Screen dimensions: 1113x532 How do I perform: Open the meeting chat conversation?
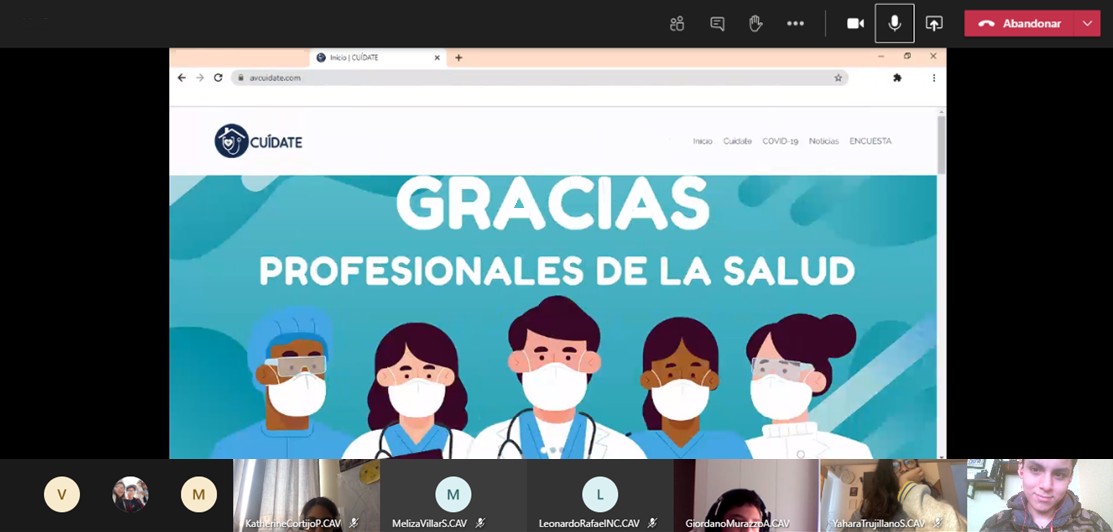coord(717,23)
